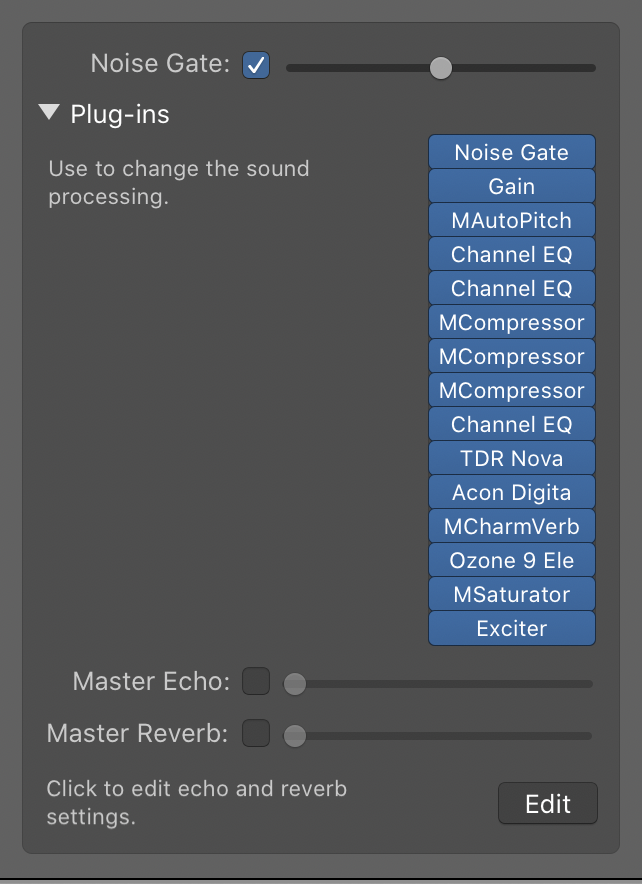This screenshot has width=642, height=884.
Task: Click the Ozone 9 Ele plug-in slot
Action: pos(511,561)
